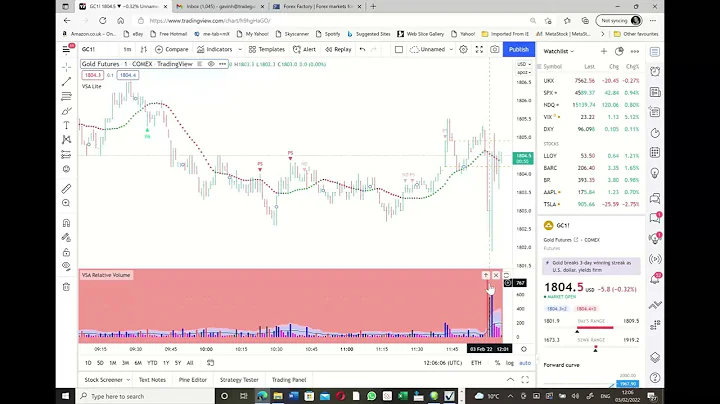The image size is (720, 404).
Task: Select the trend line drawing tool
Action: coord(66,82)
